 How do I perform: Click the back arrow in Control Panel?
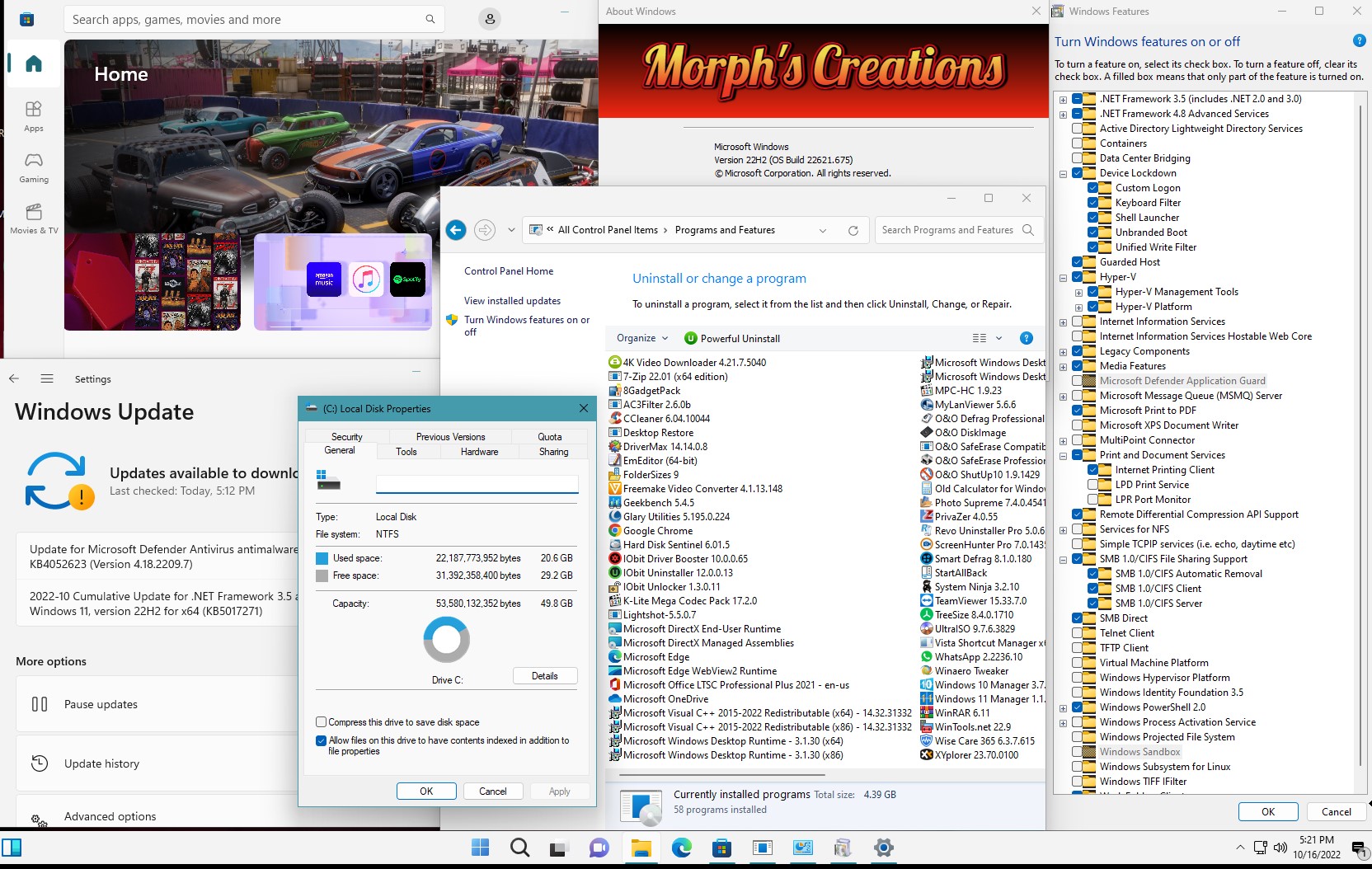click(x=456, y=230)
